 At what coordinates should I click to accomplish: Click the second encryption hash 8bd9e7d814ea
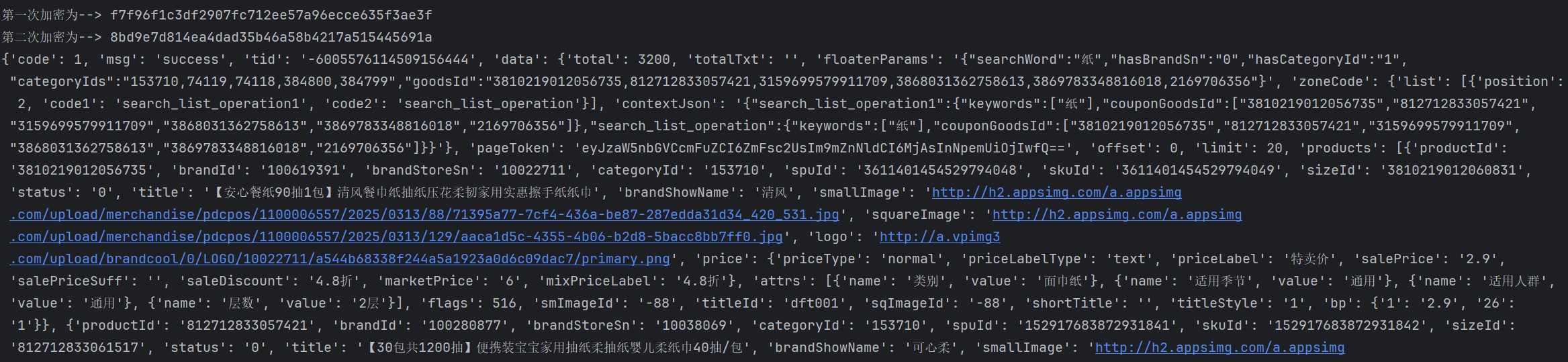tap(271, 37)
